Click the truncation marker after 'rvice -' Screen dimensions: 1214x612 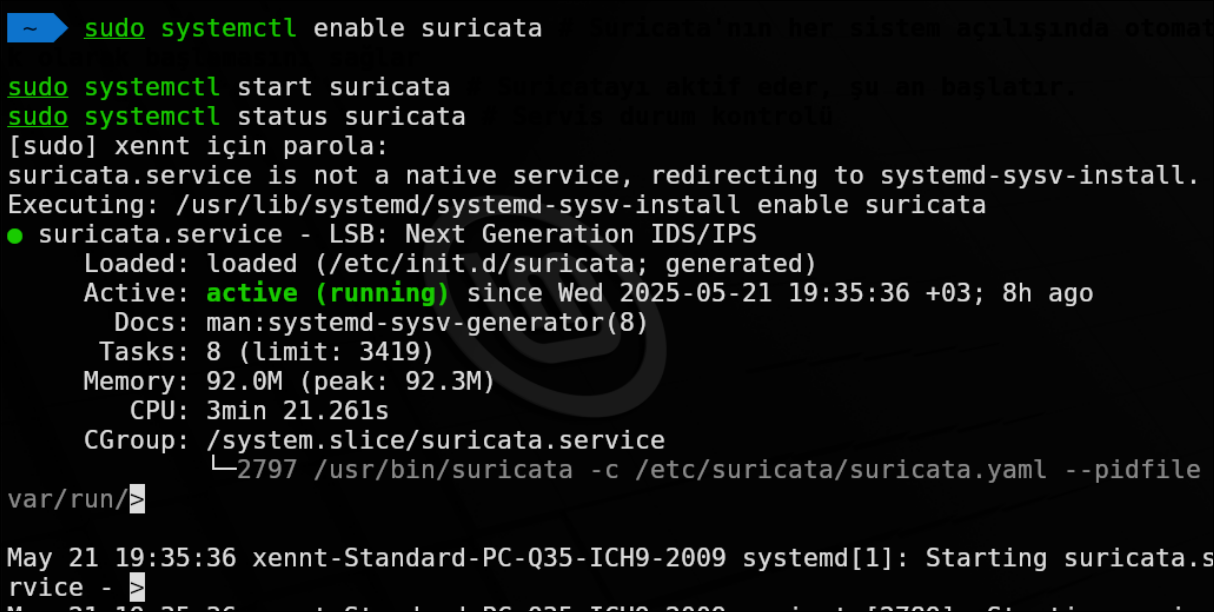click(137, 585)
